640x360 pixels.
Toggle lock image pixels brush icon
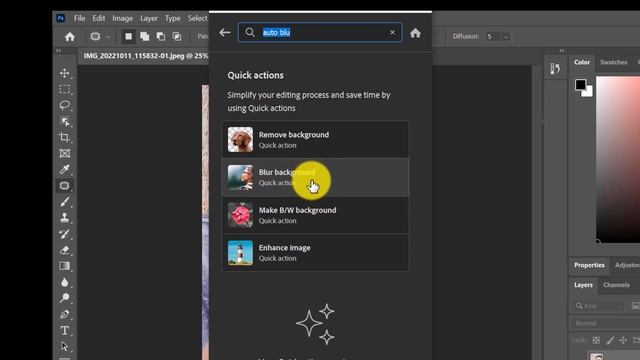(x=610, y=340)
